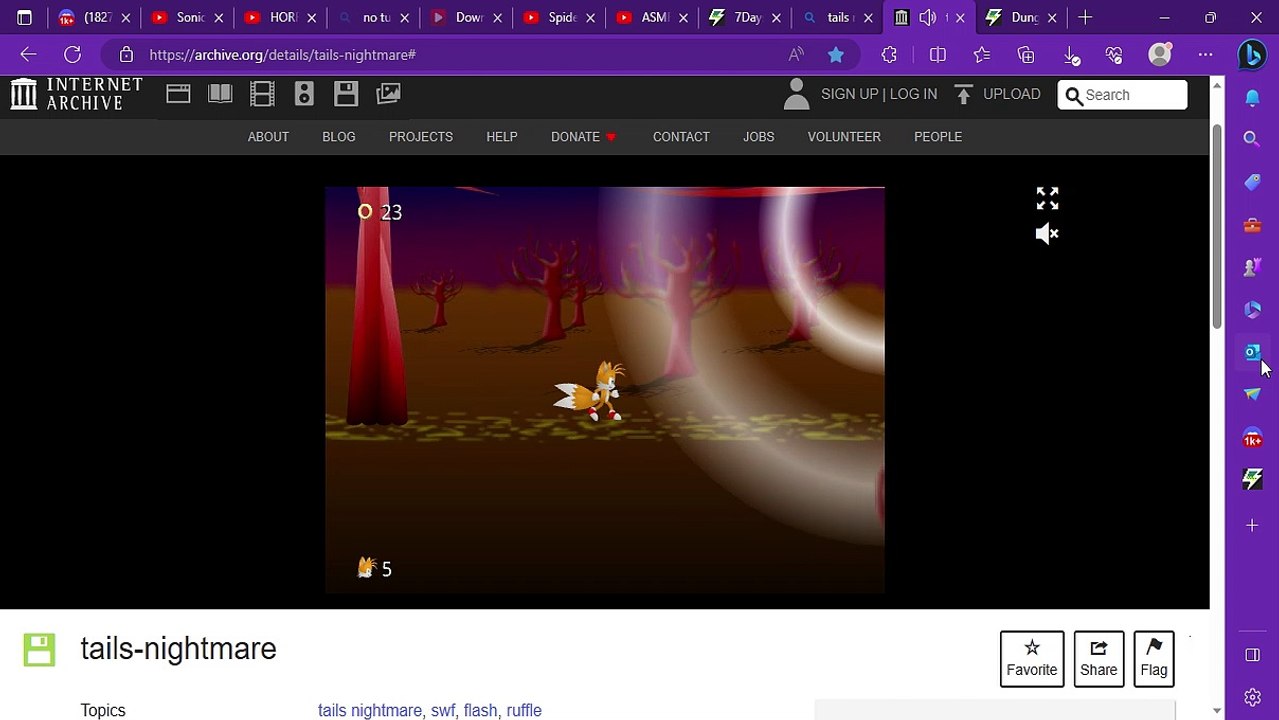This screenshot has height=720, width=1279.
Task: Mute the current tab via speaker icon
Action: click(x=929, y=17)
